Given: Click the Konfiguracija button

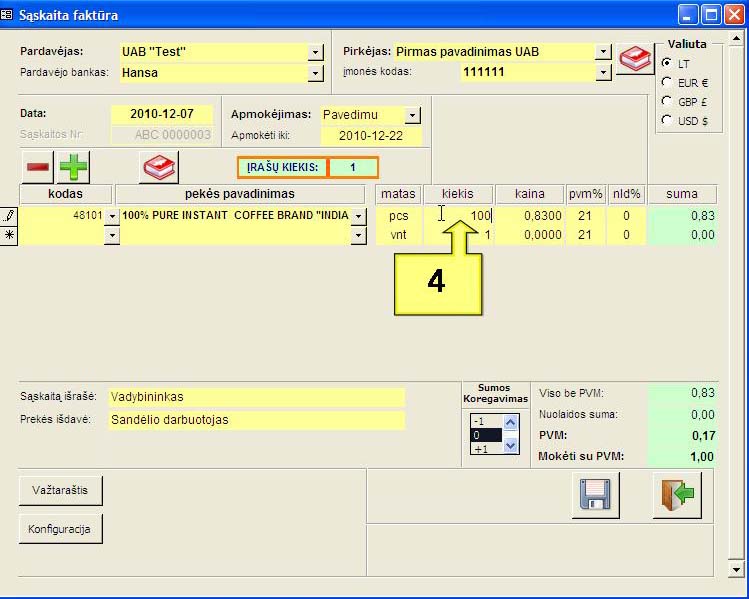Looking at the screenshot, I should 60,529.
